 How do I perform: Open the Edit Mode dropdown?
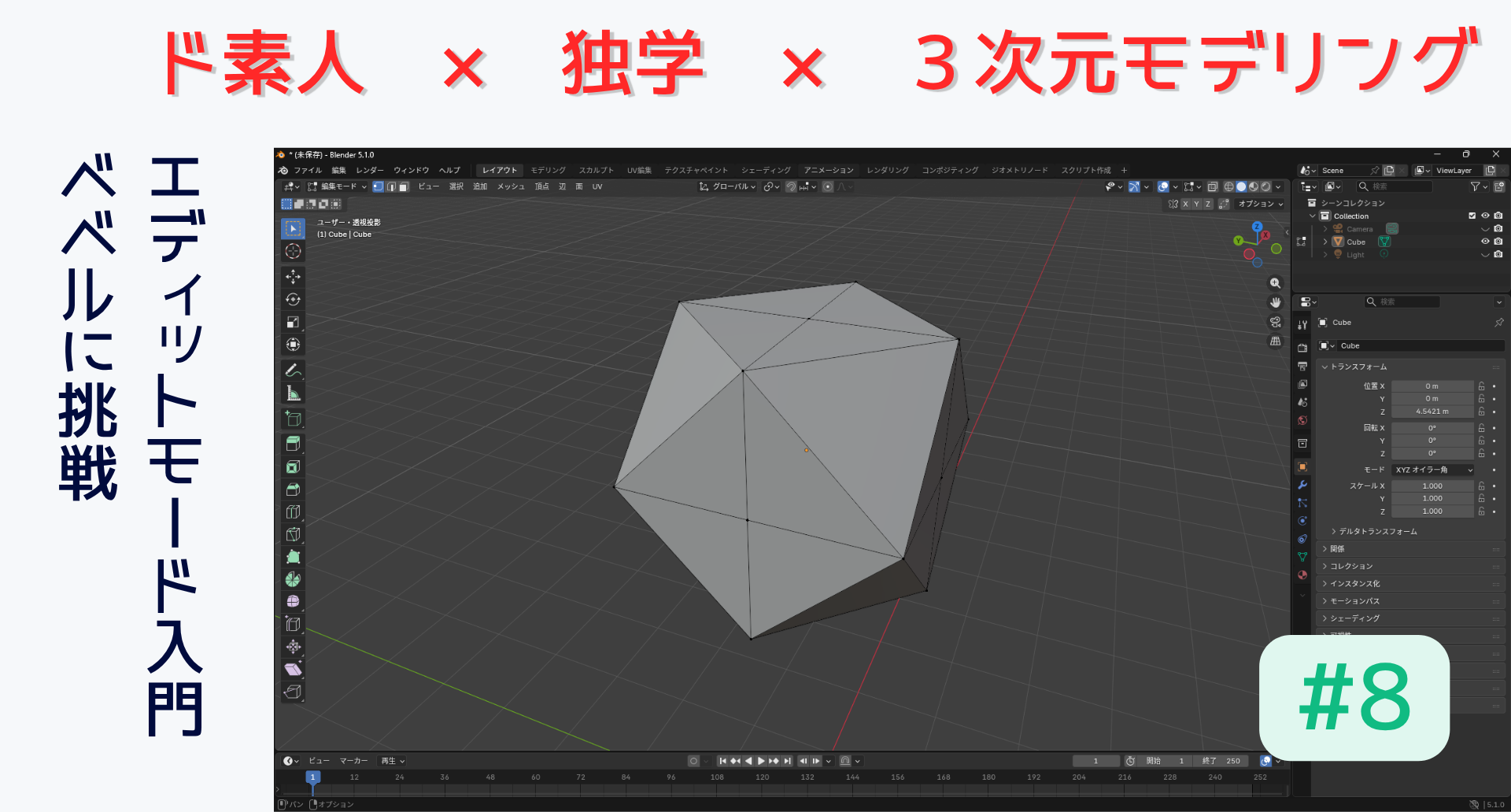coord(338,186)
